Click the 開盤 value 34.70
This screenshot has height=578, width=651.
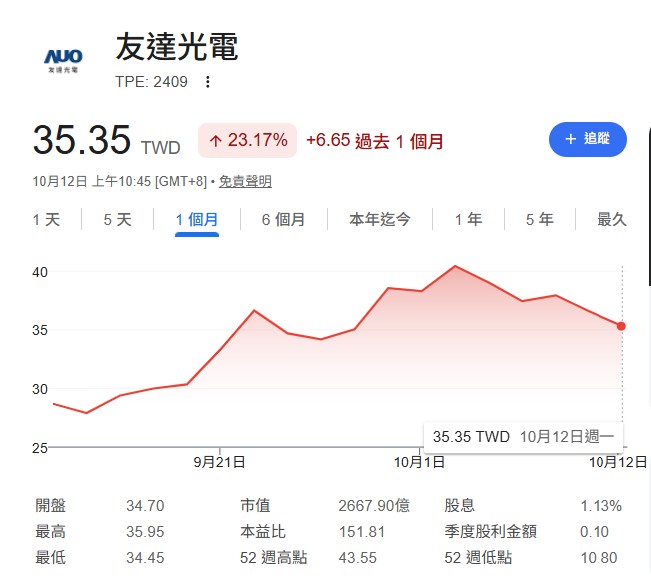145,506
